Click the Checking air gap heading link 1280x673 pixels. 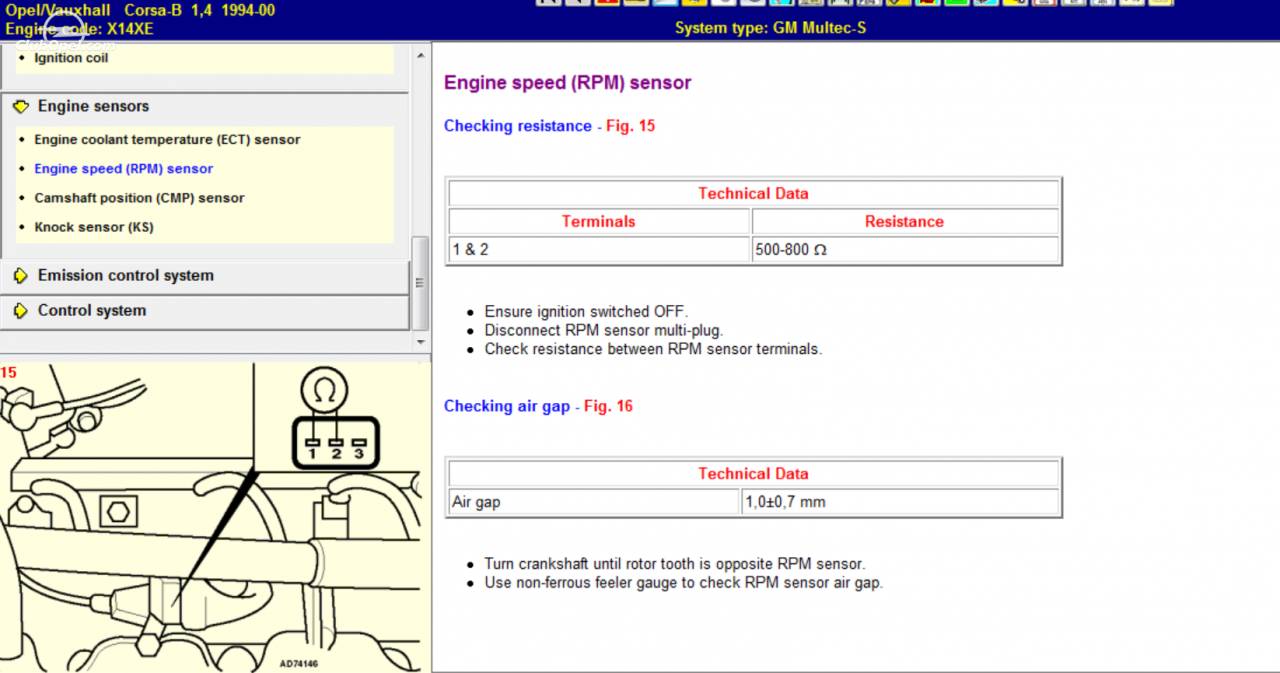[507, 406]
